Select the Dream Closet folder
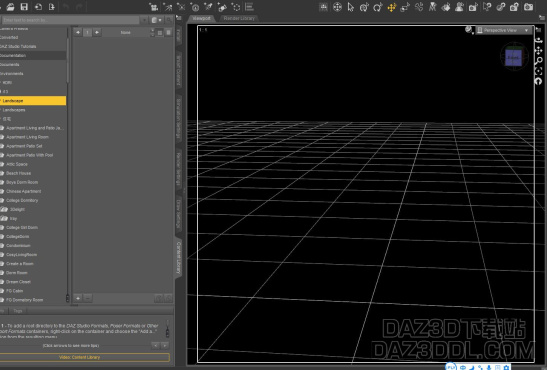547x370 pixels. pyautogui.click(x=18, y=282)
